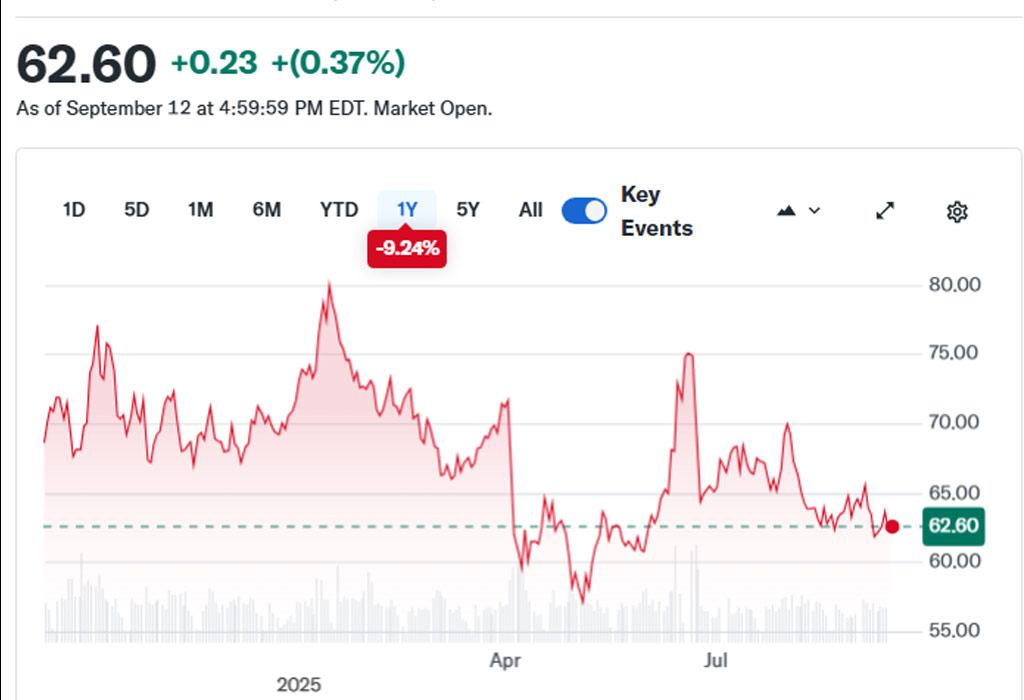1024x700 pixels.
Task: Click the Key Events label text
Action: coord(656,211)
